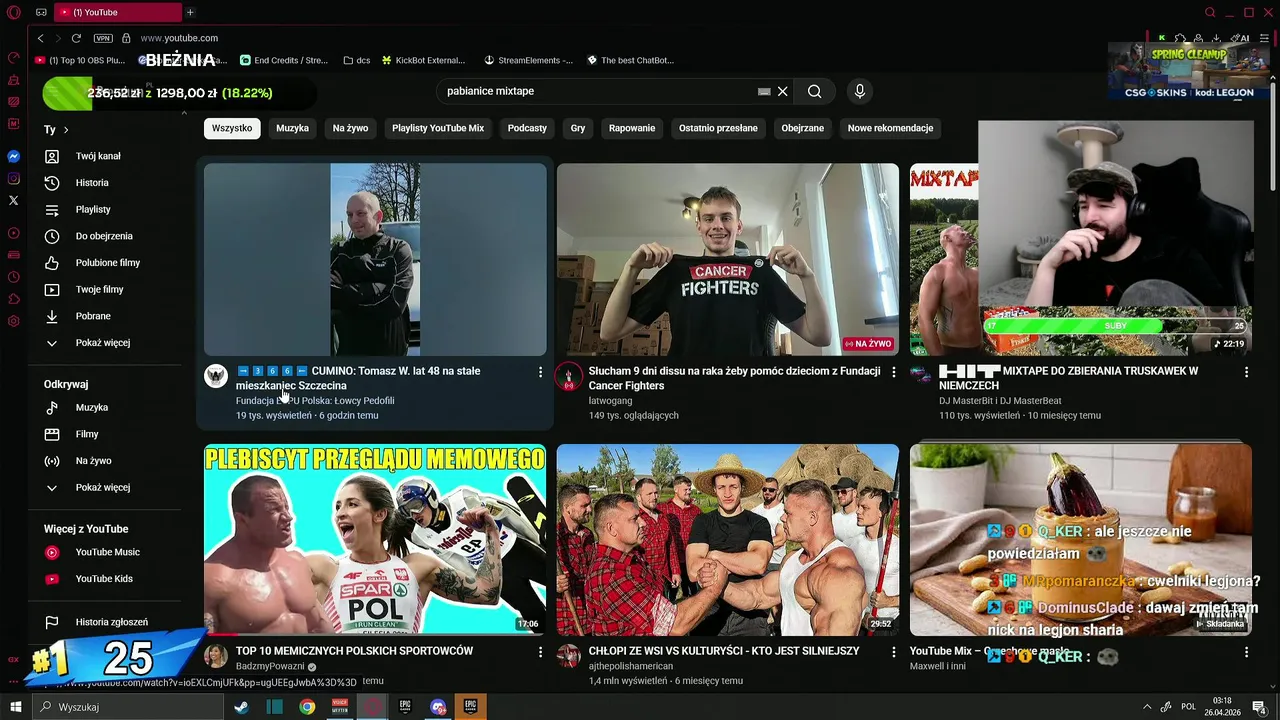This screenshot has width=1280, height=720.
Task: Select the 'Obejrzane' filter chip
Action: click(803, 128)
